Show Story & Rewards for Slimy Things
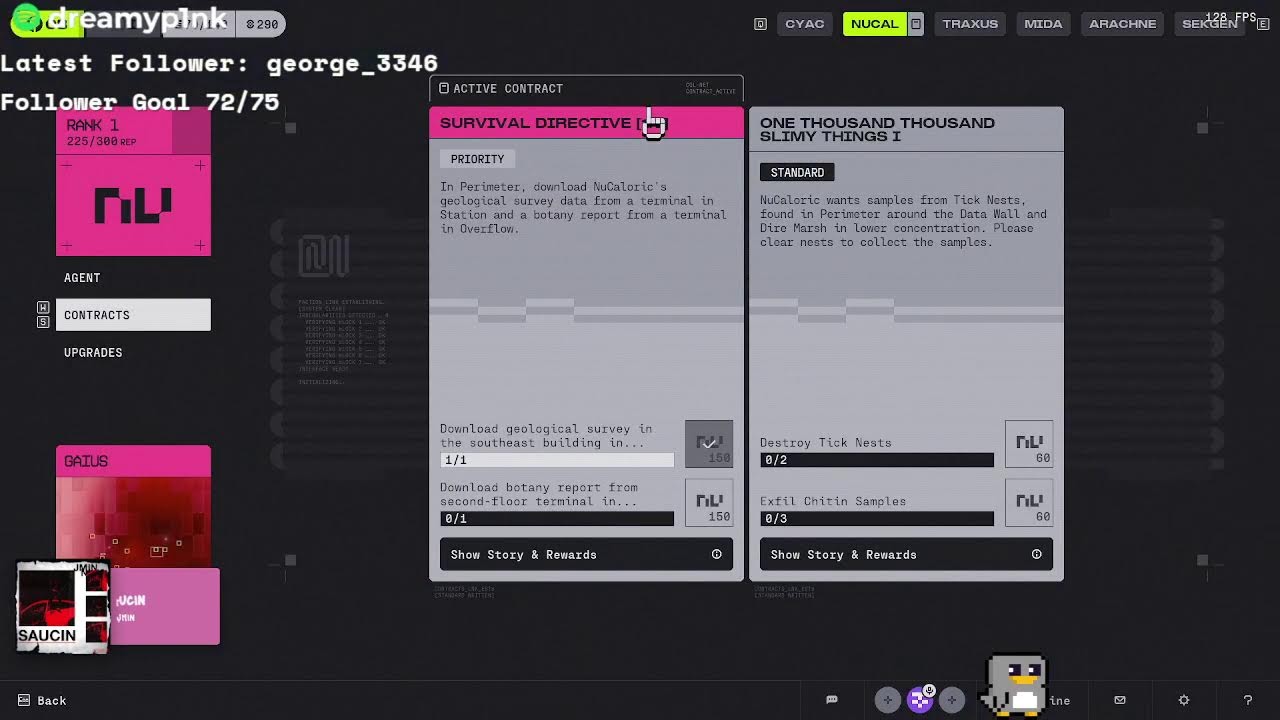The width and height of the screenshot is (1280, 720). [906, 554]
